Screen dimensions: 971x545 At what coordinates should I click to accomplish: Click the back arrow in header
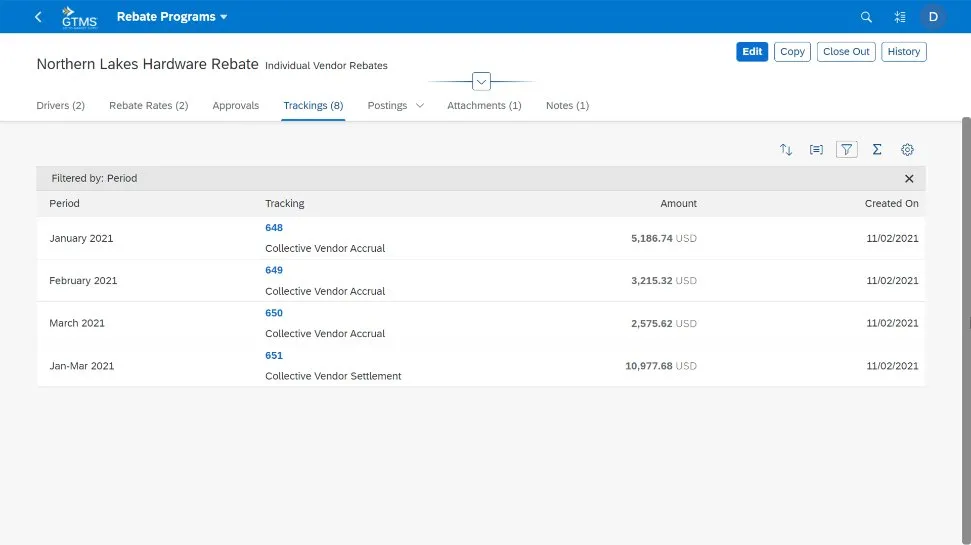38,17
